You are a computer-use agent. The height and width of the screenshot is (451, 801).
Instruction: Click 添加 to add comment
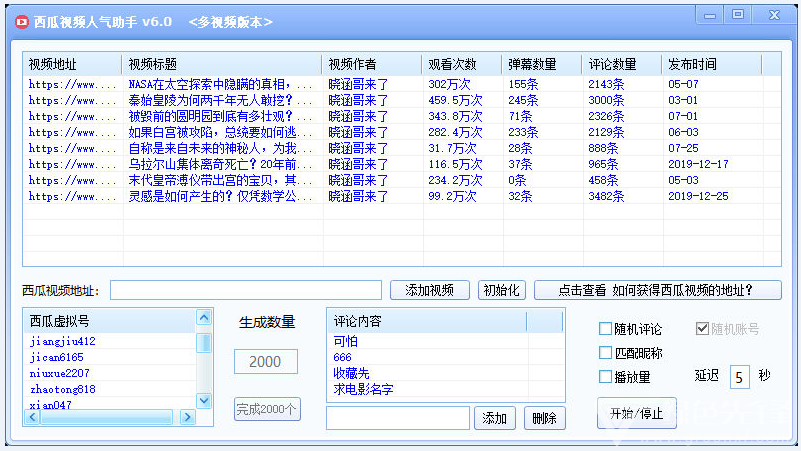click(x=494, y=418)
